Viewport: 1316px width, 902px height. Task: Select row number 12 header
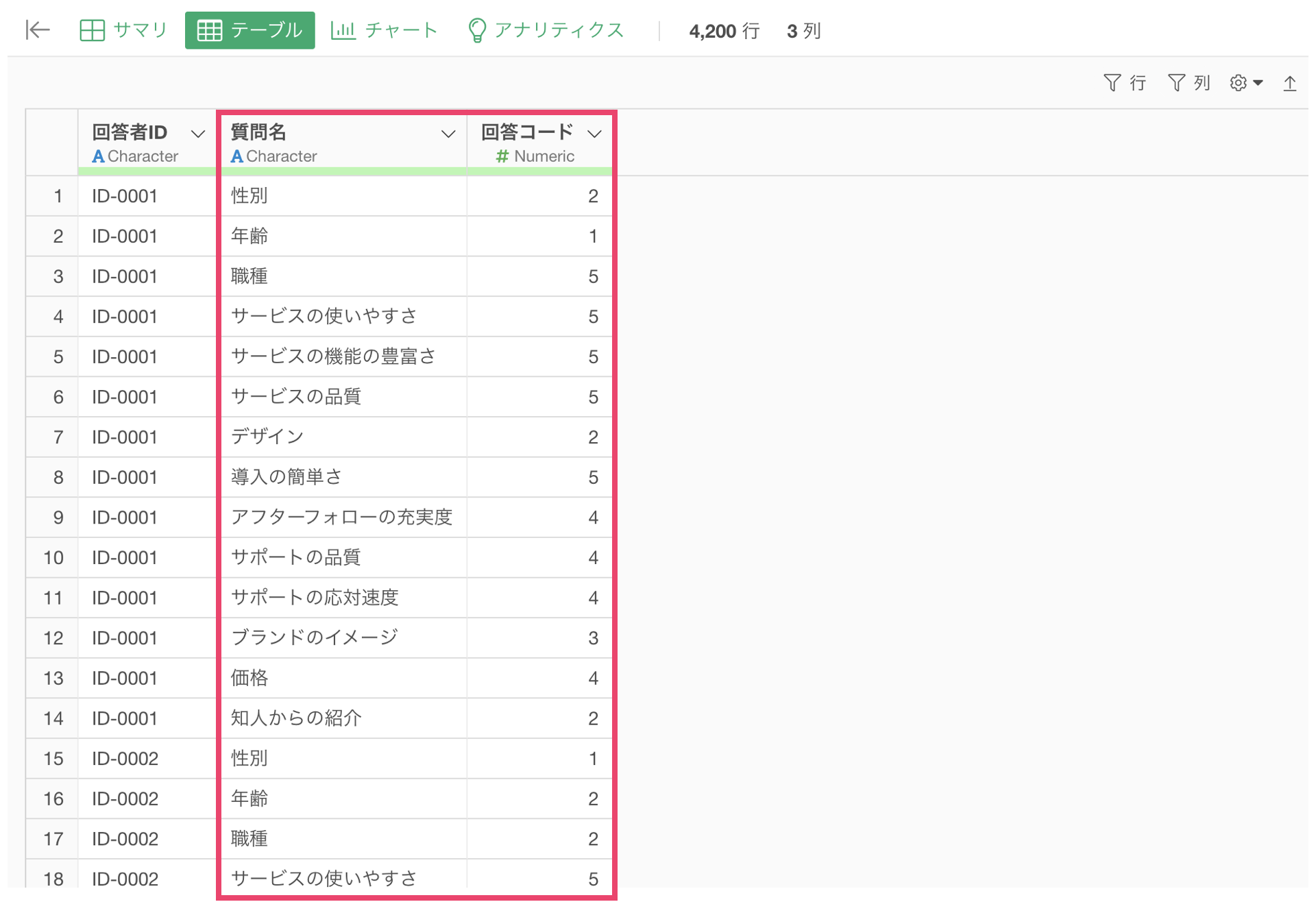[53, 638]
